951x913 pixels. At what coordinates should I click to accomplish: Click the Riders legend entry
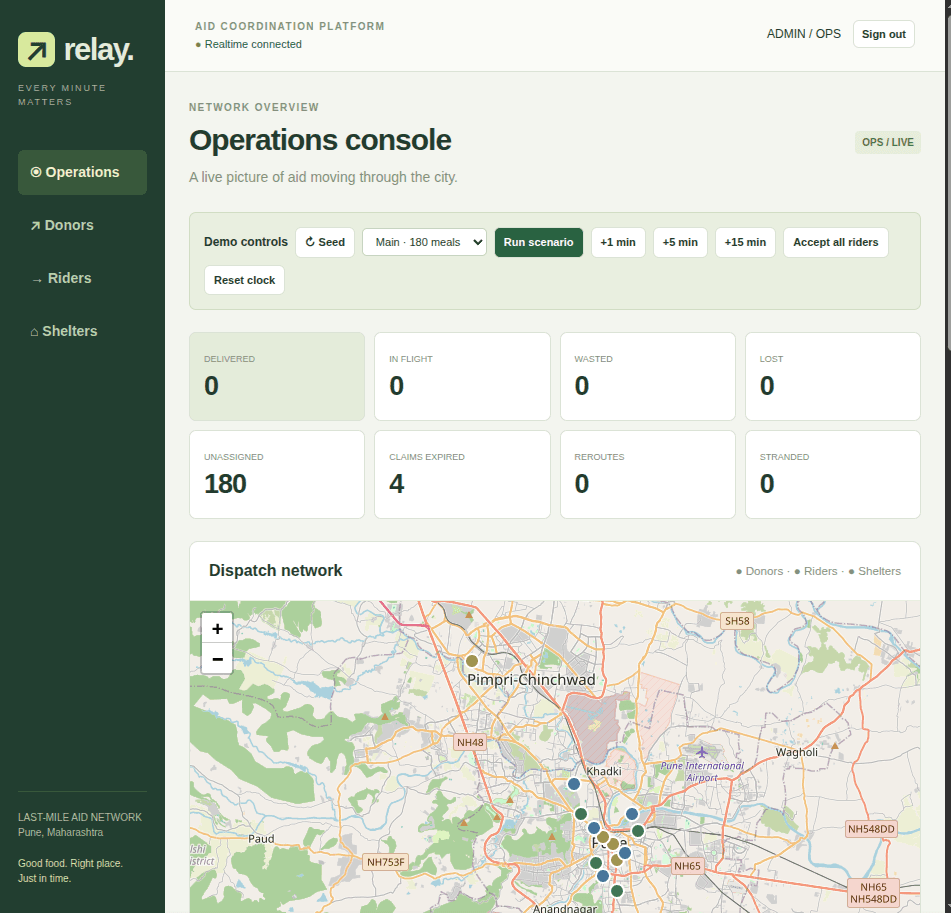pyautogui.click(x=816, y=571)
